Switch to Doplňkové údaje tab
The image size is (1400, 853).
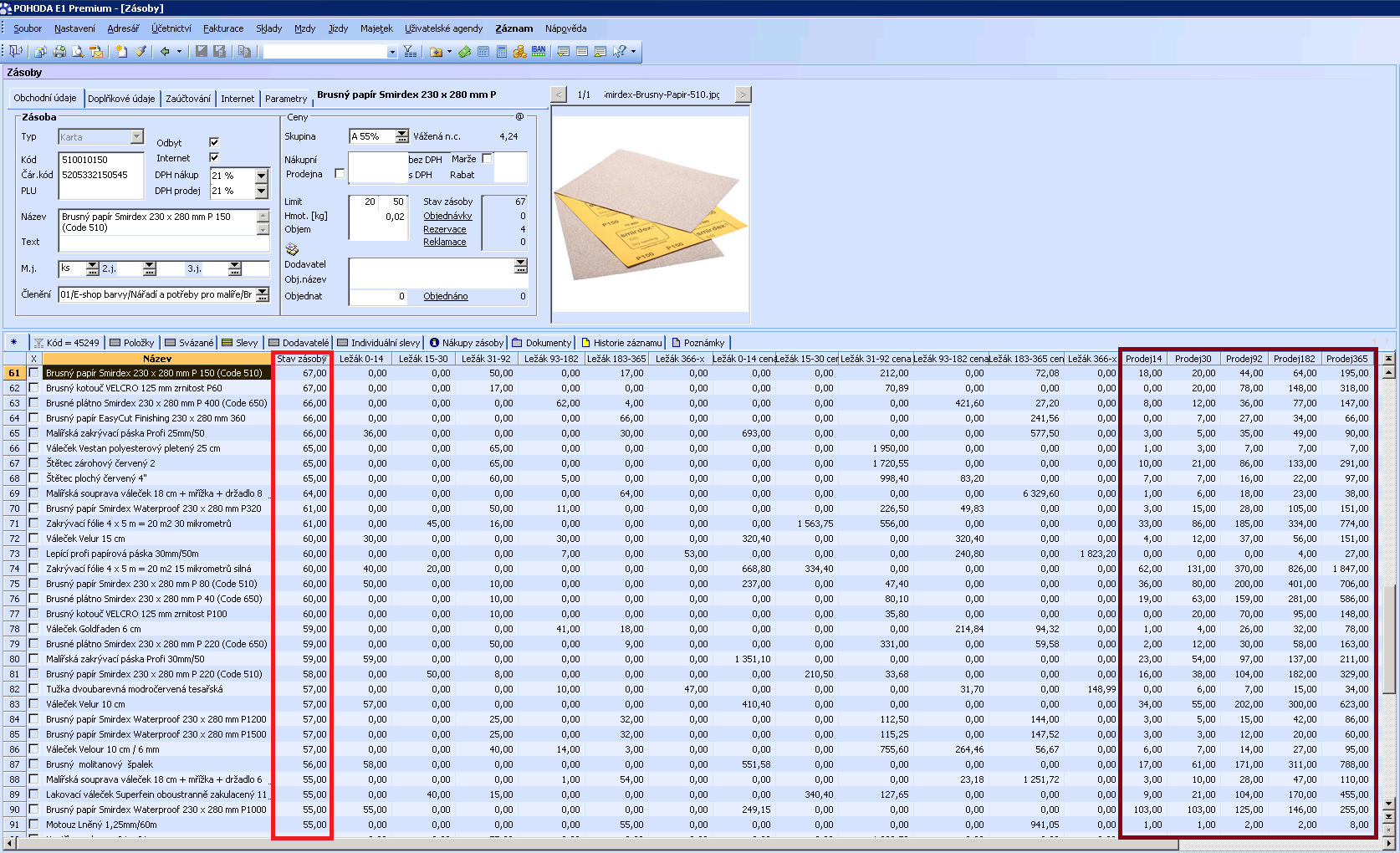tap(121, 99)
